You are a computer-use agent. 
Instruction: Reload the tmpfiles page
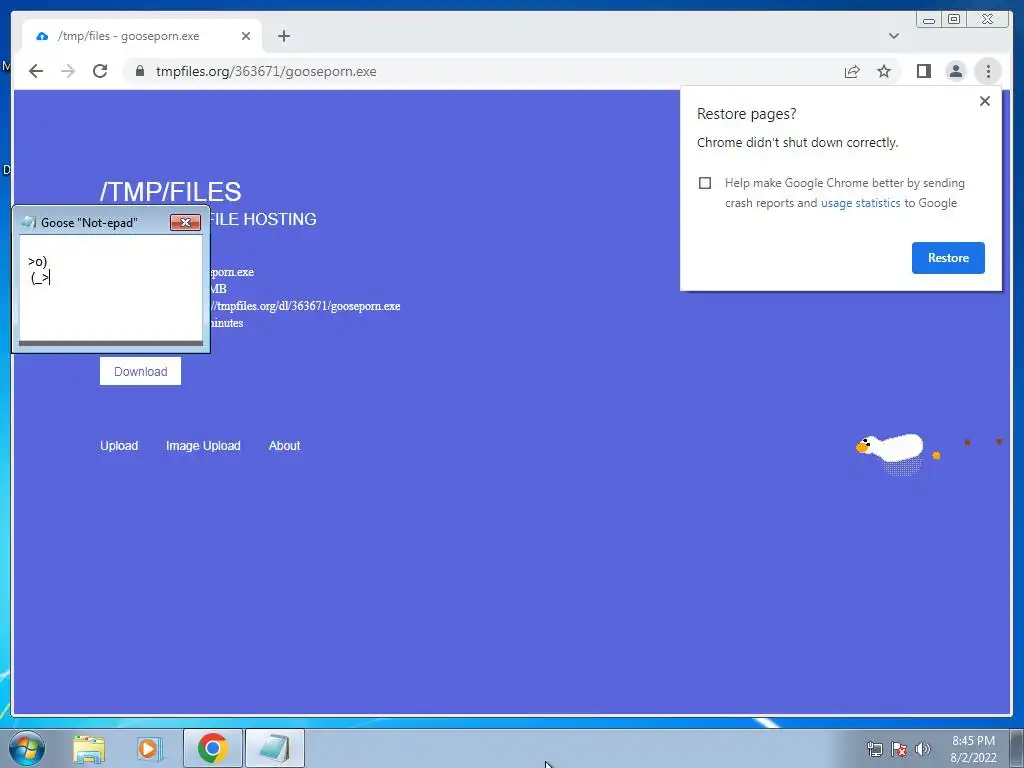[100, 71]
